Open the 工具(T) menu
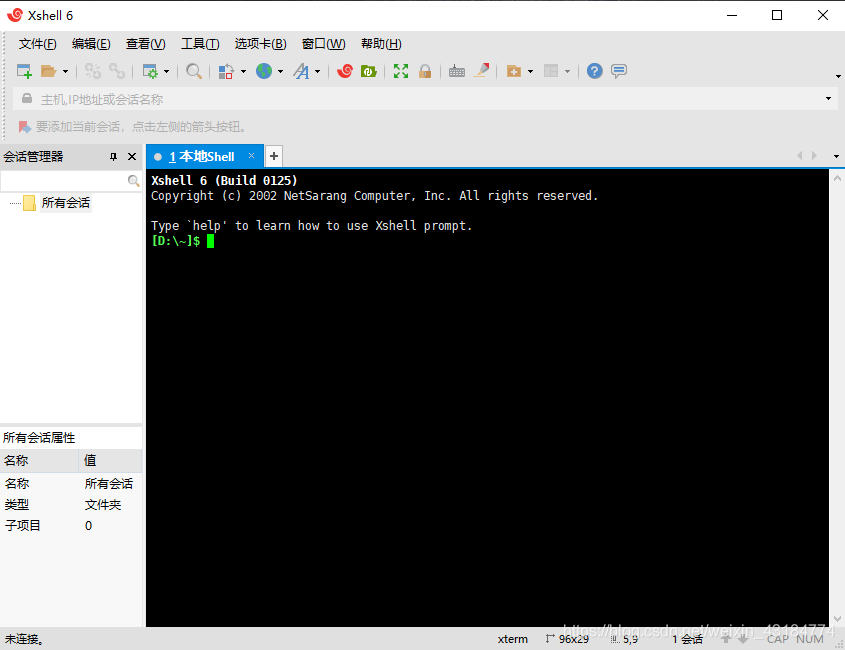The height and width of the screenshot is (650, 845). coord(200,43)
